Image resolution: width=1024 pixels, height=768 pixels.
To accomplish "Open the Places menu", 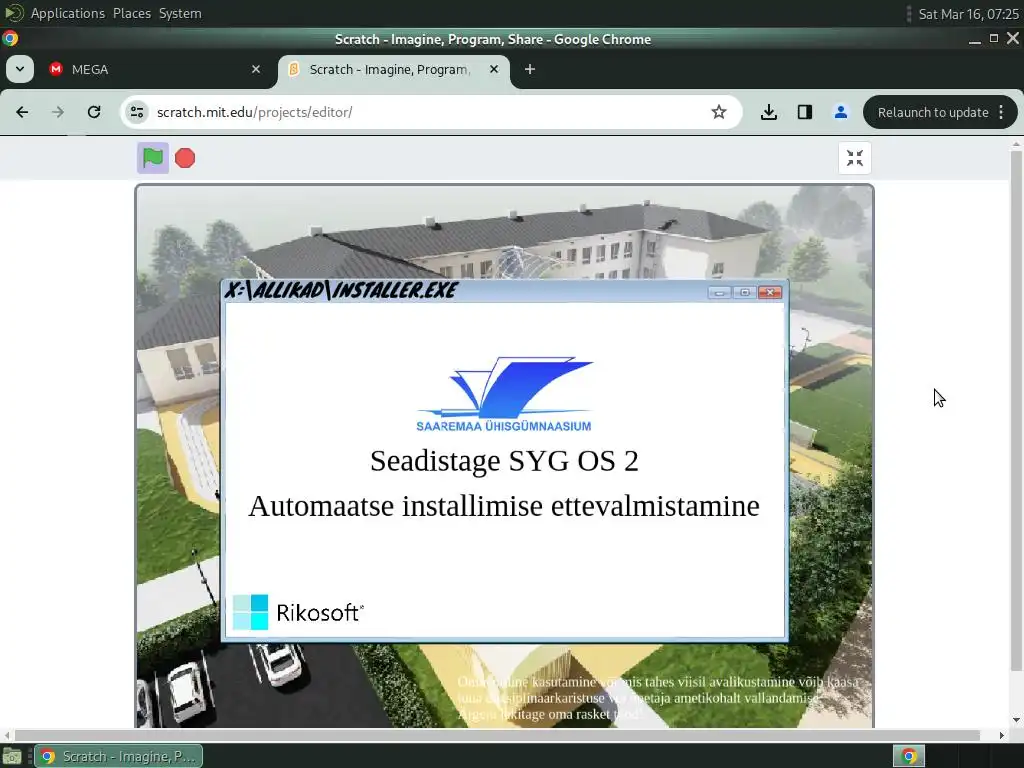I will click(x=131, y=13).
